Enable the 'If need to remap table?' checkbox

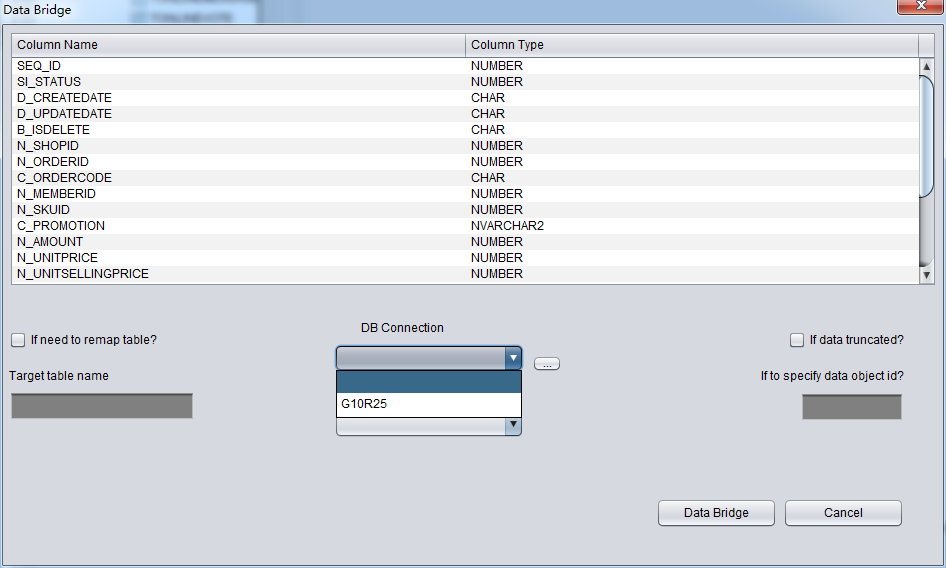[x=18, y=340]
